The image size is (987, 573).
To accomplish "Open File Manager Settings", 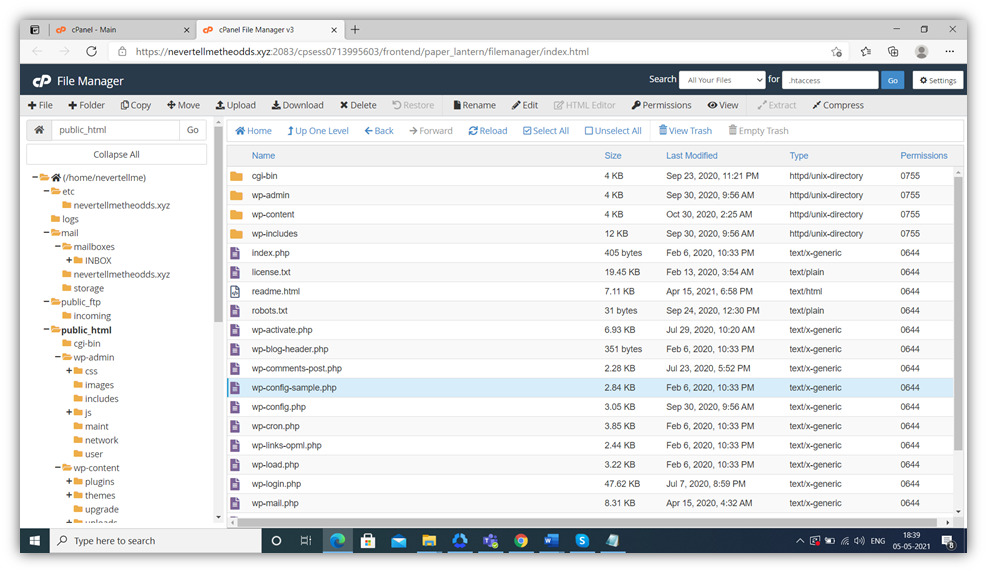I will (938, 80).
